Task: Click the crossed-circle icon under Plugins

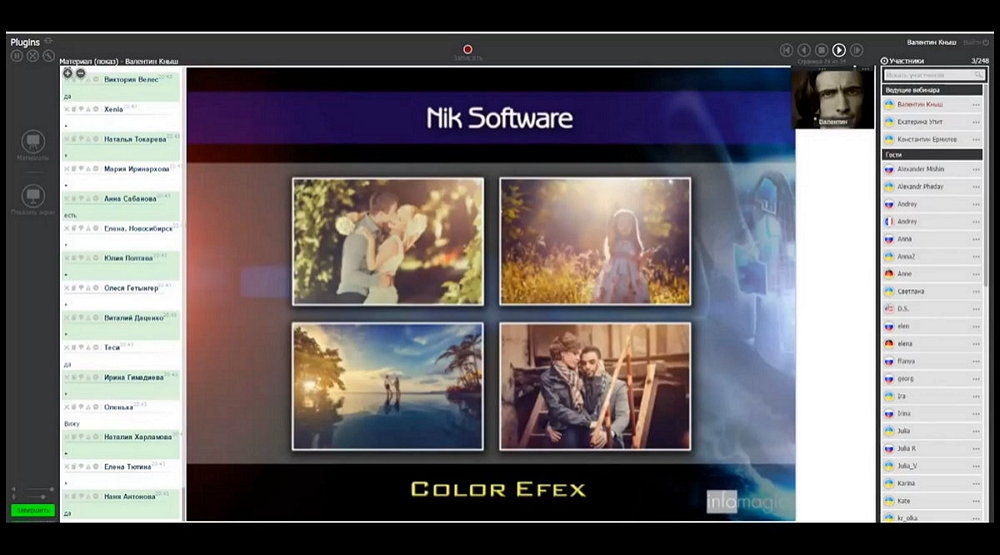Action: tap(33, 56)
